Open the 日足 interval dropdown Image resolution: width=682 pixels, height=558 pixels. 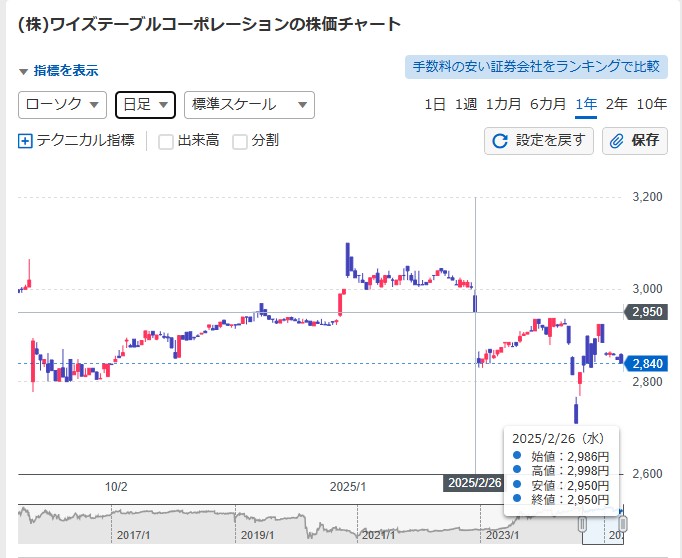tap(145, 105)
